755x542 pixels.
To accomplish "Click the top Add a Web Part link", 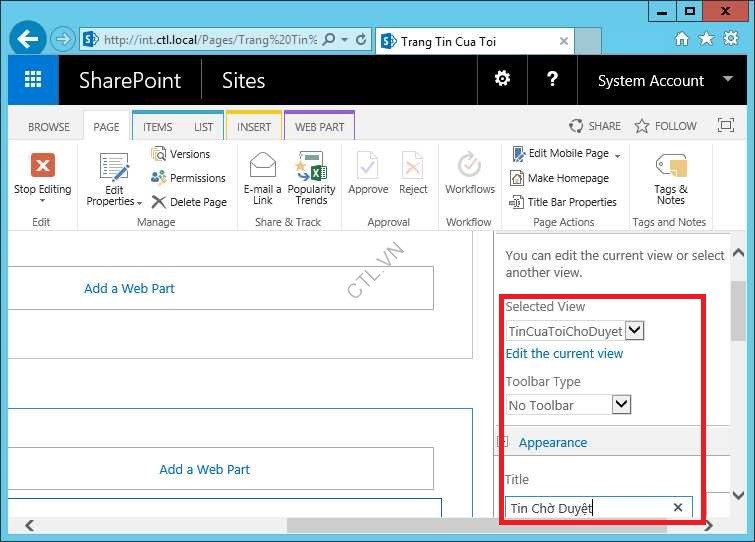I will [x=129, y=288].
